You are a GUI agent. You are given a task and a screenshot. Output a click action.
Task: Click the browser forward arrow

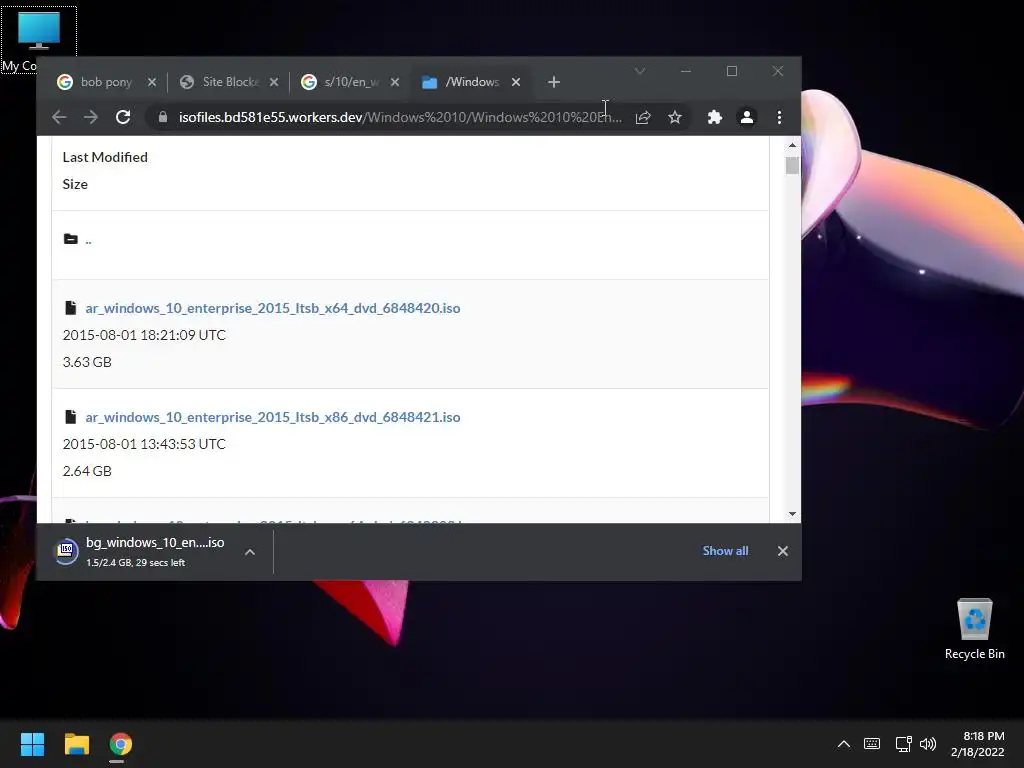coord(91,117)
